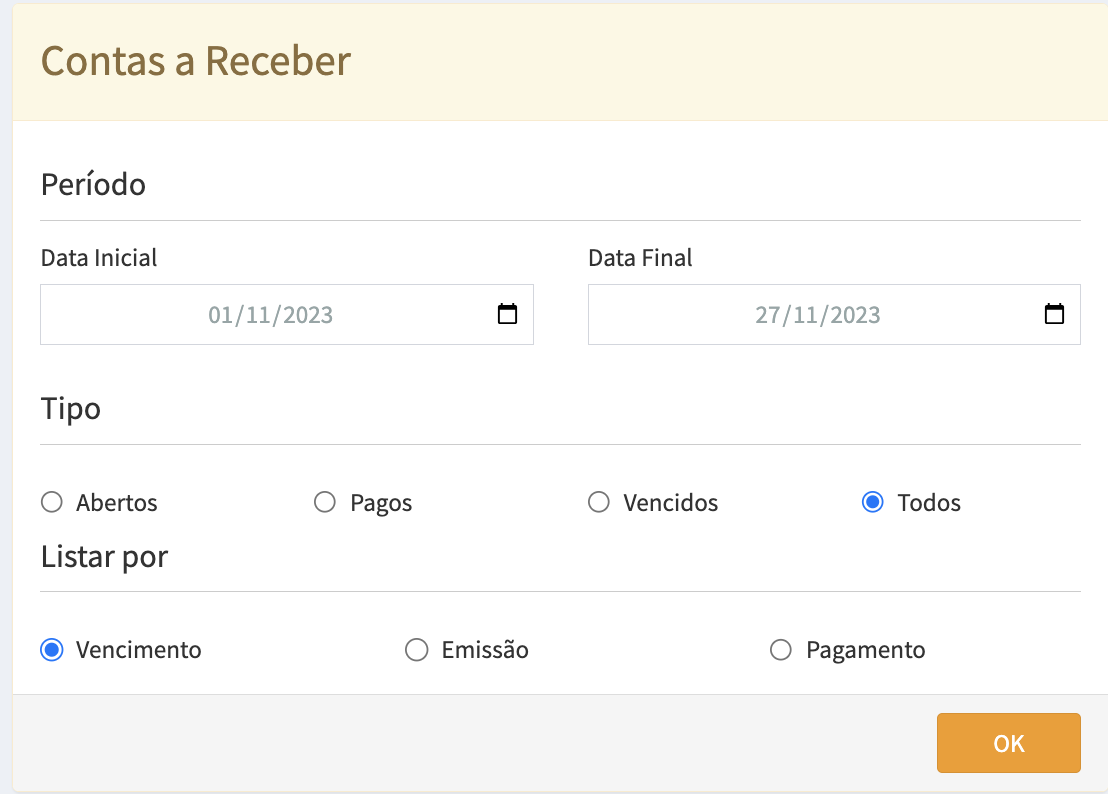The width and height of the screenshot is (1108, 794).
Task: Select Vencidos under Tipo
Action: (599, 502)
